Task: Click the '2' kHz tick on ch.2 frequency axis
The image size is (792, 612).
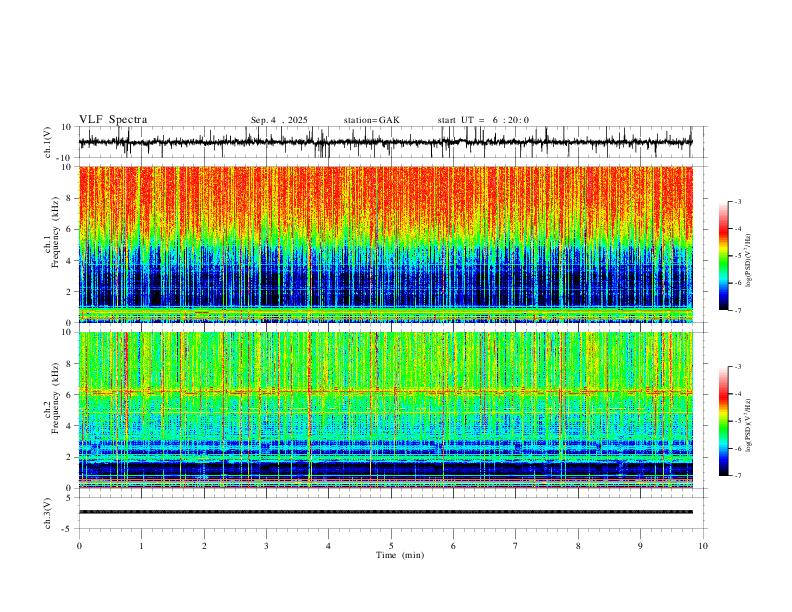Action: pyautogui.click(x=70, y=457)
